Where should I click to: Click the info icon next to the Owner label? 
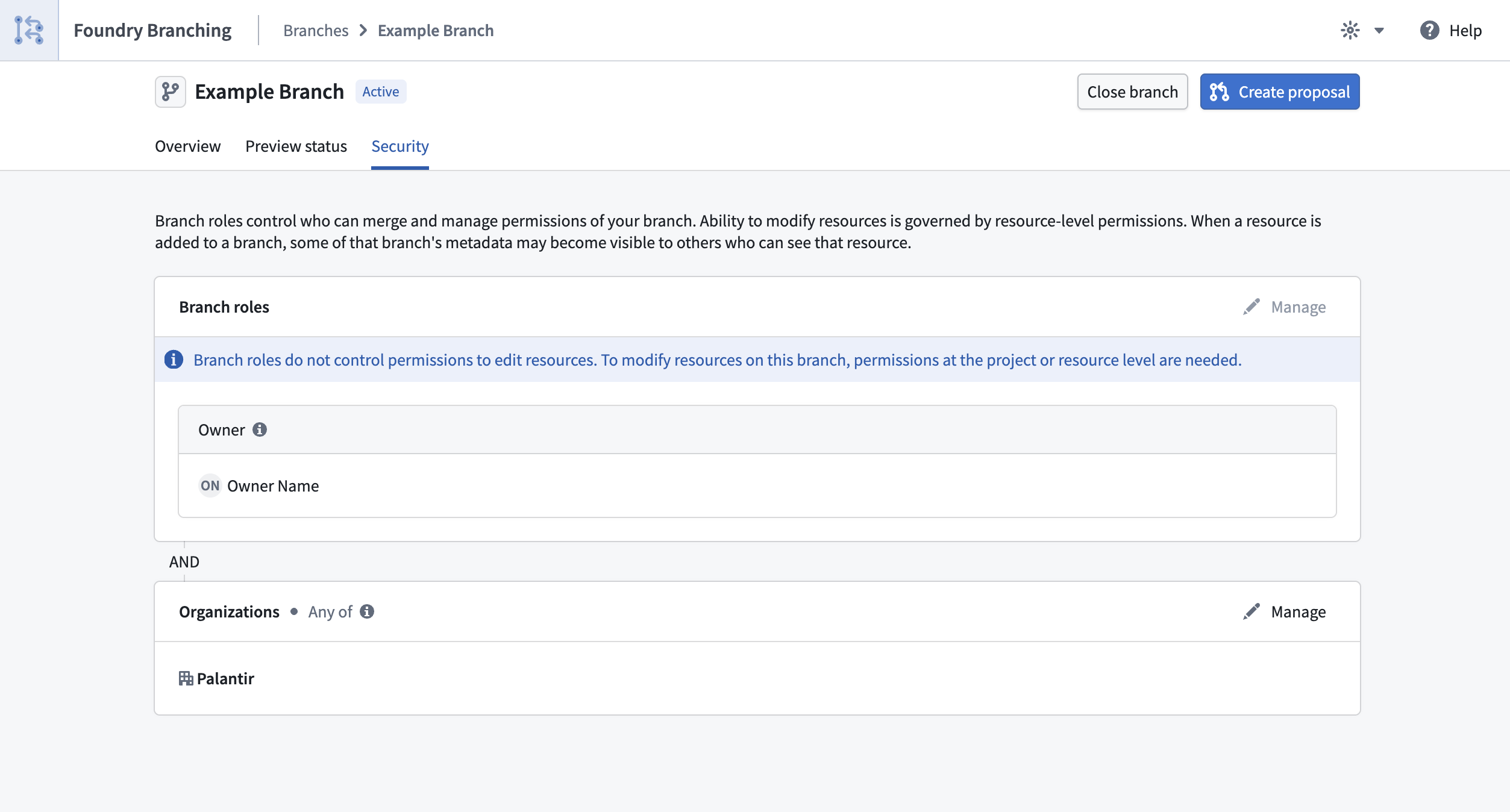click(x=260, y=429)
